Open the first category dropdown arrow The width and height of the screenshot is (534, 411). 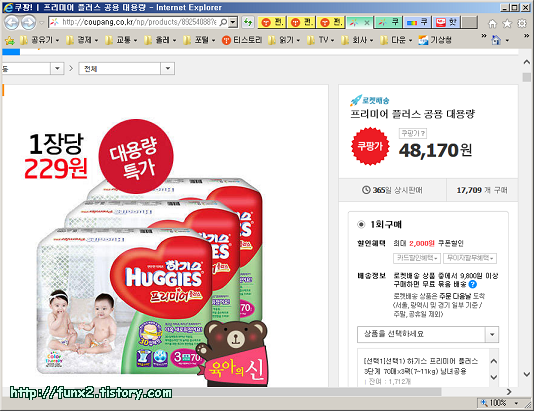pyautogui.click(x=57, y=68)
